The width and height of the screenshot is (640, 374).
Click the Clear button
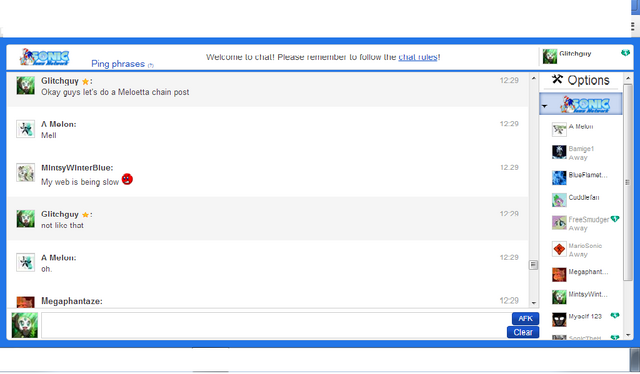(523, 332)
